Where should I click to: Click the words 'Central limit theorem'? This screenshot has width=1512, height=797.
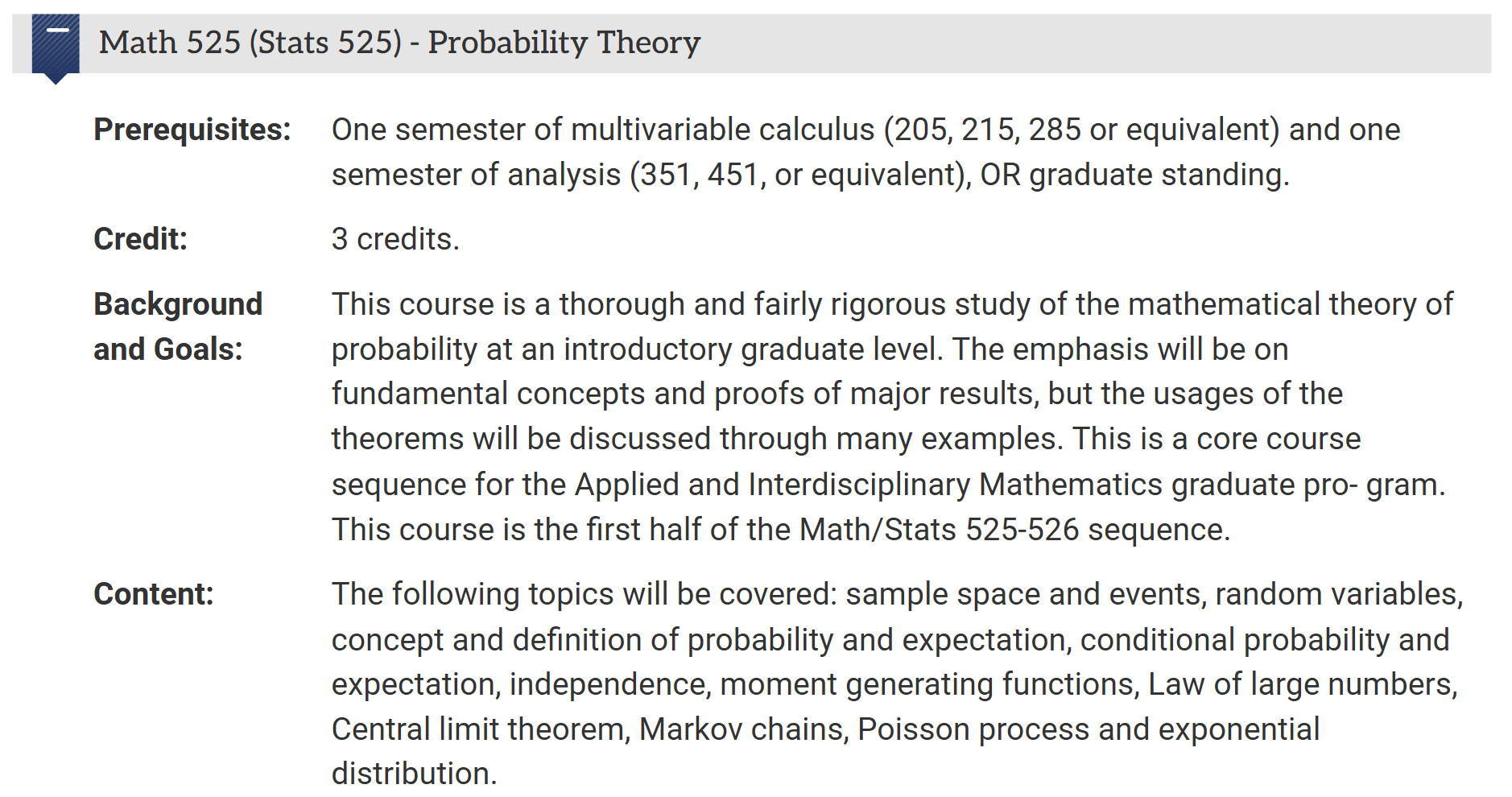(478, 729)
